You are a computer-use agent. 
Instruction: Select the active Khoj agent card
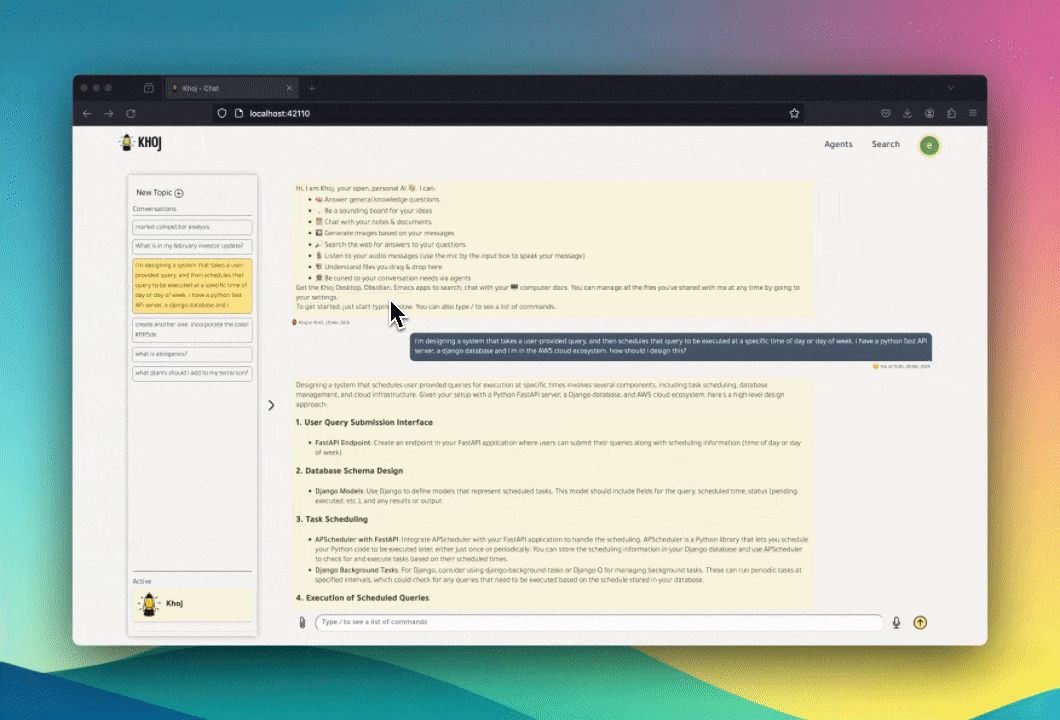tap(192, 604)
